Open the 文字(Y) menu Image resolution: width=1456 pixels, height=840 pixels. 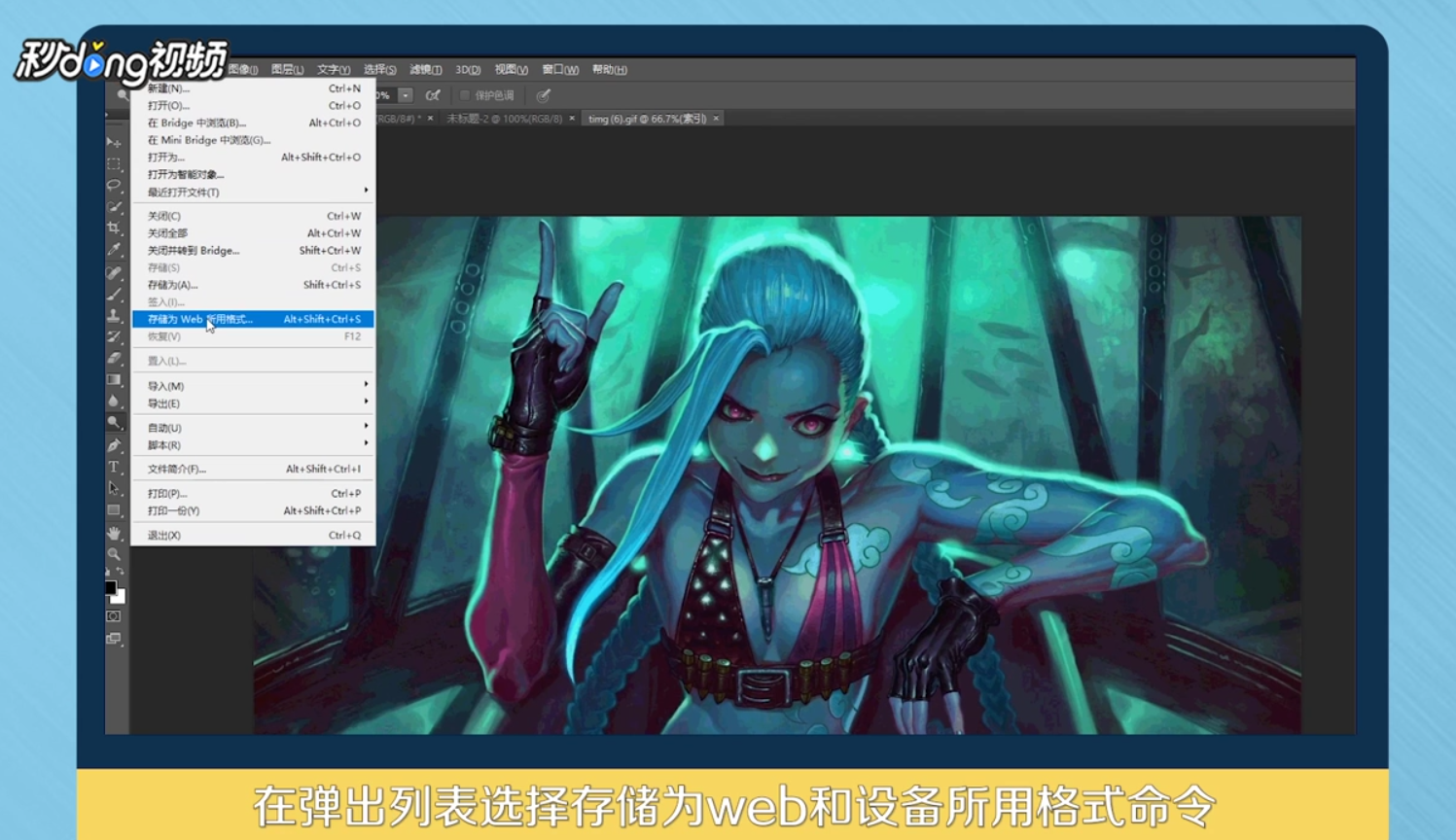tap(333, 69)
